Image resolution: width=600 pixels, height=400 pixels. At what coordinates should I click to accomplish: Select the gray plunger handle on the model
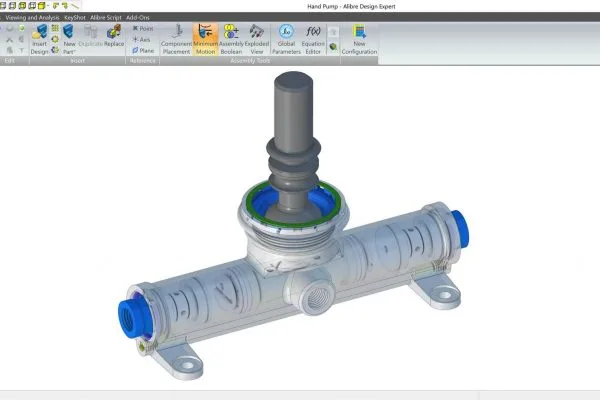293,109
